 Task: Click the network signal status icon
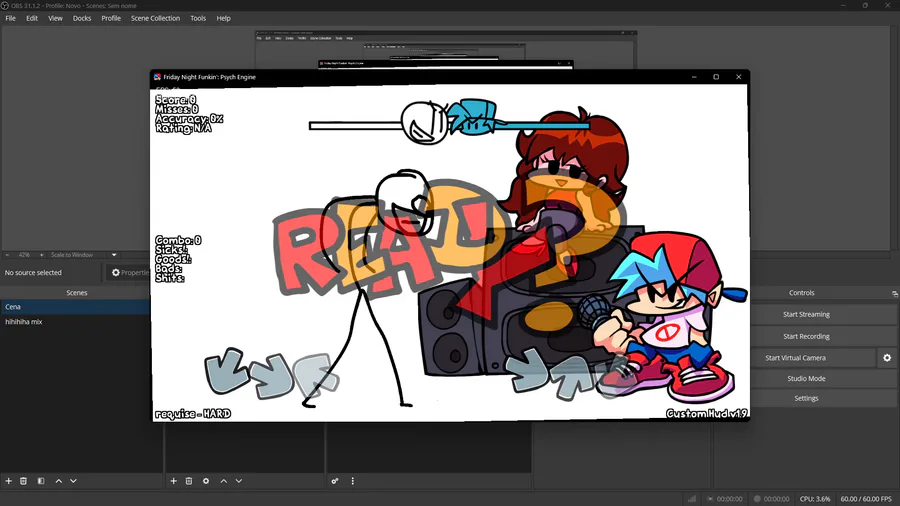point(692,499)
